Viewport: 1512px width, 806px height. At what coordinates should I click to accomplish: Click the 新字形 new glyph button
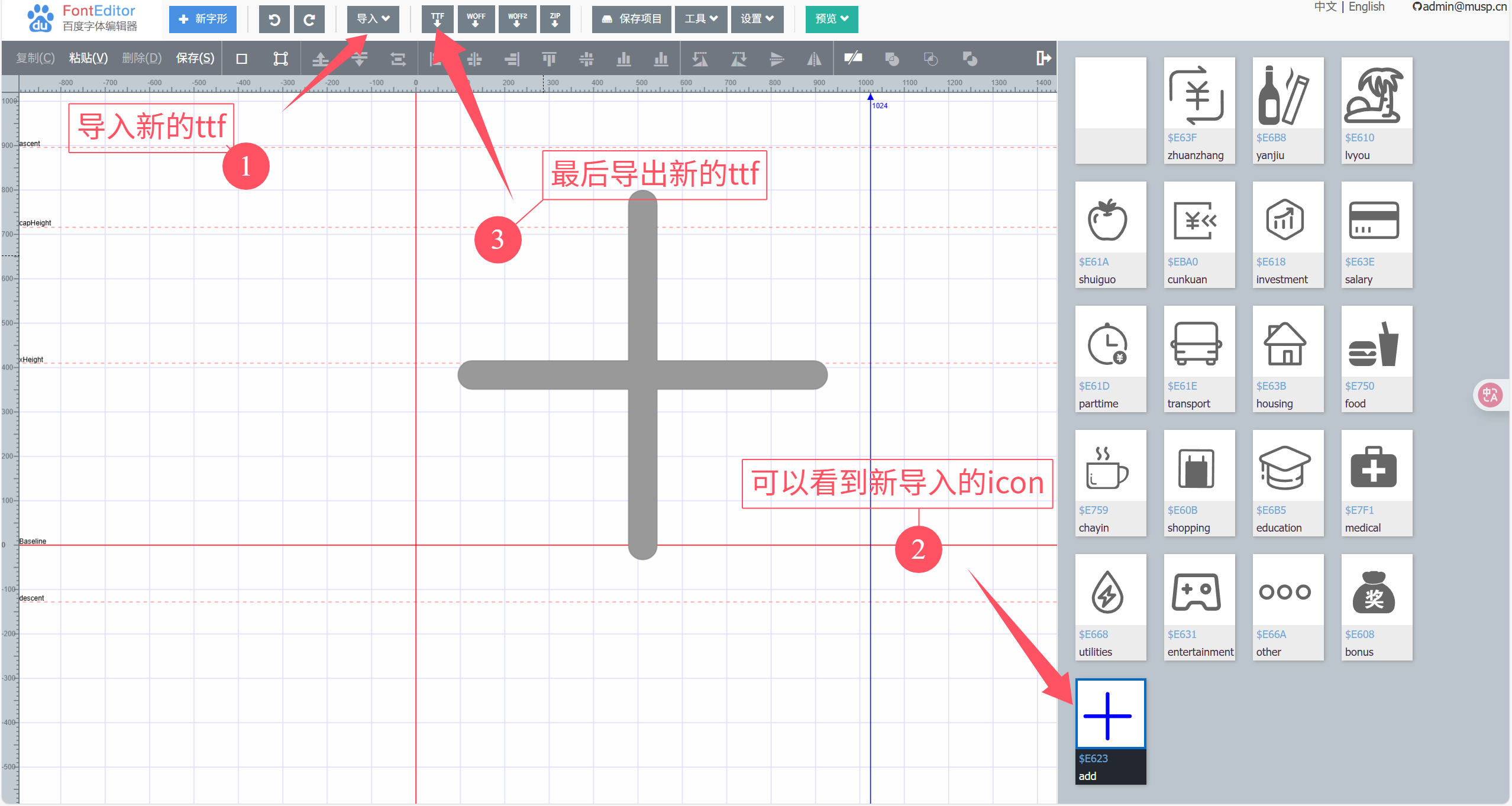point(203,19)
